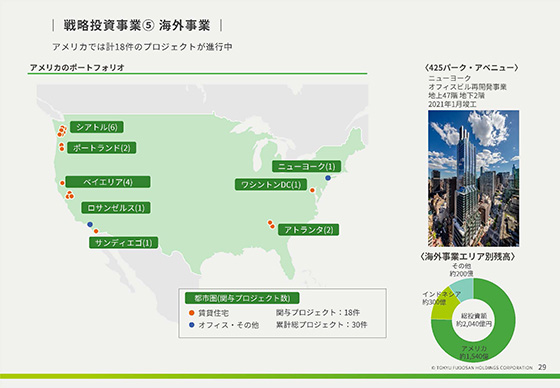Click the ロサンゼルス(1) label
Screen dimensions: 560x388
pyautogui.click(x=116, y=208)
